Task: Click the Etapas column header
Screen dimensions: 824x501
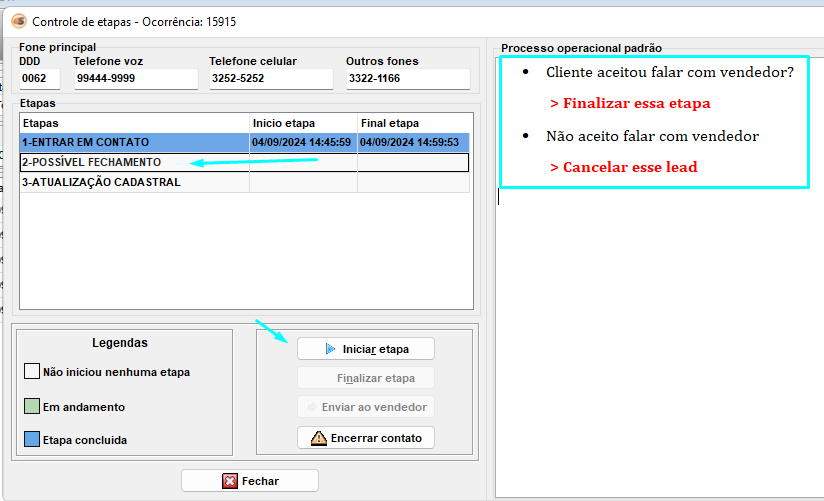Action: [x=134, y=122]
